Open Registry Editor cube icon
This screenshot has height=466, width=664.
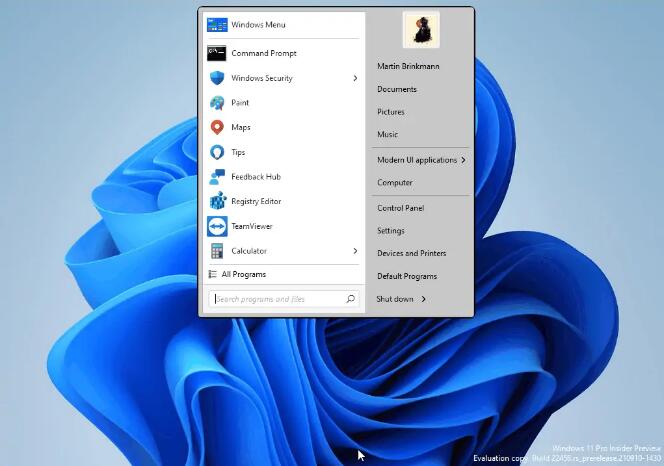pyautogui.click(x=218, y=201)
